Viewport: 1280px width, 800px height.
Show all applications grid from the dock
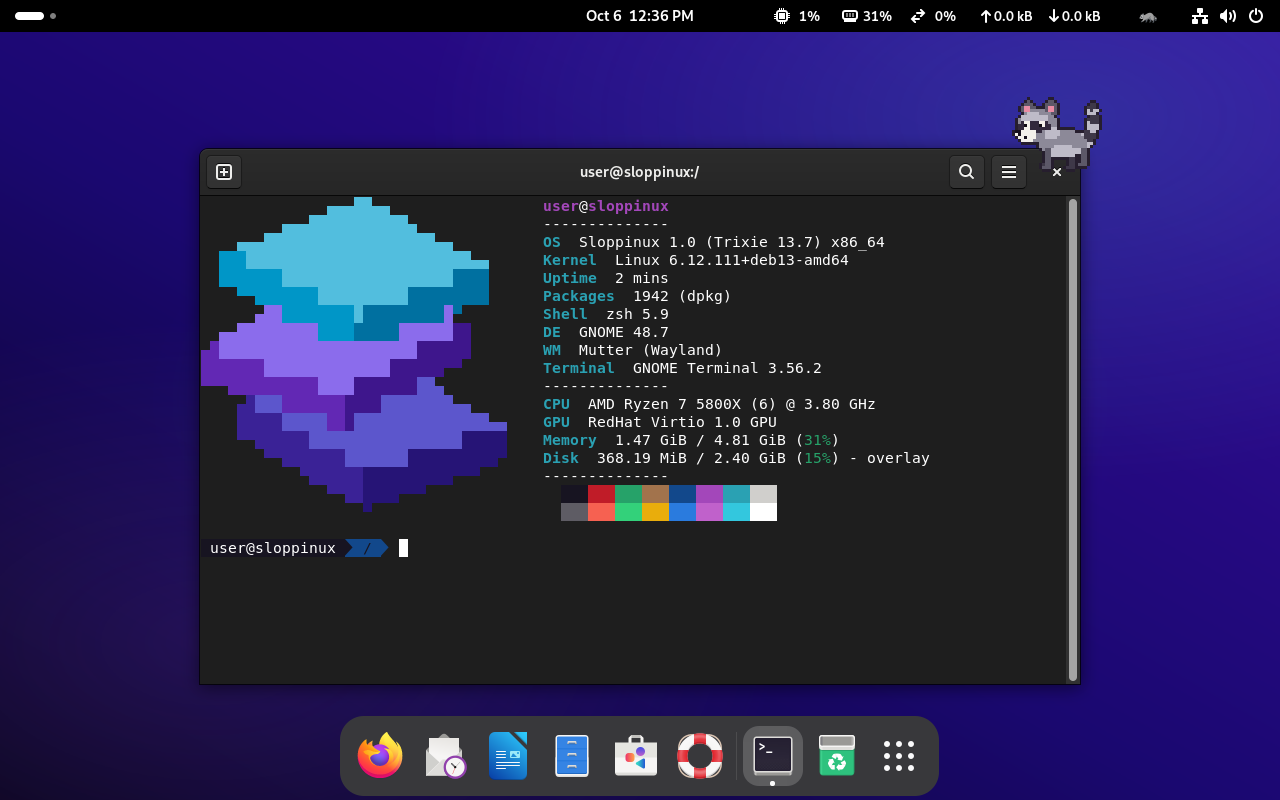[x=899, y=756]
